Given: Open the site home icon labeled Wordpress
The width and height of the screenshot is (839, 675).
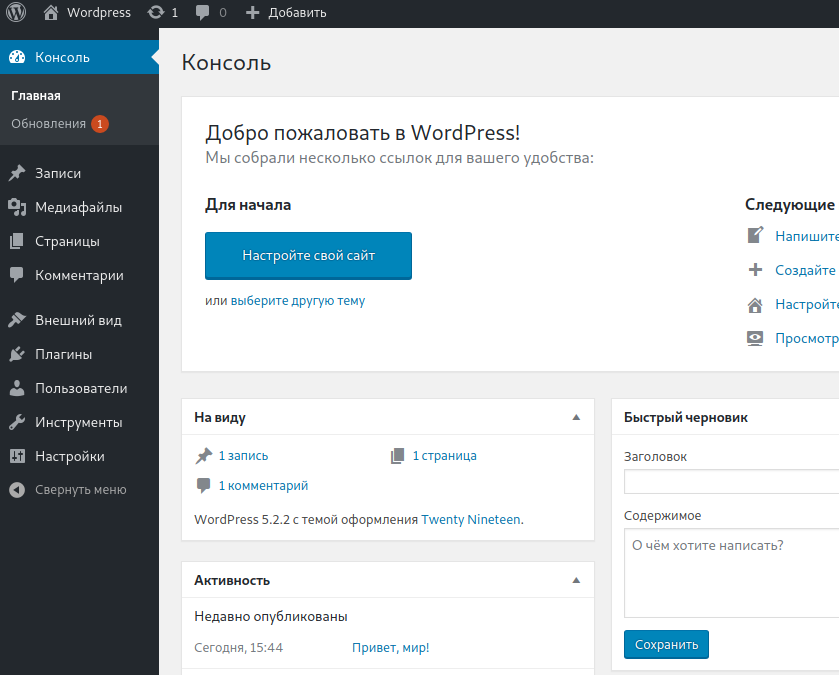Looking at the screenshot, I should [51, 12].
